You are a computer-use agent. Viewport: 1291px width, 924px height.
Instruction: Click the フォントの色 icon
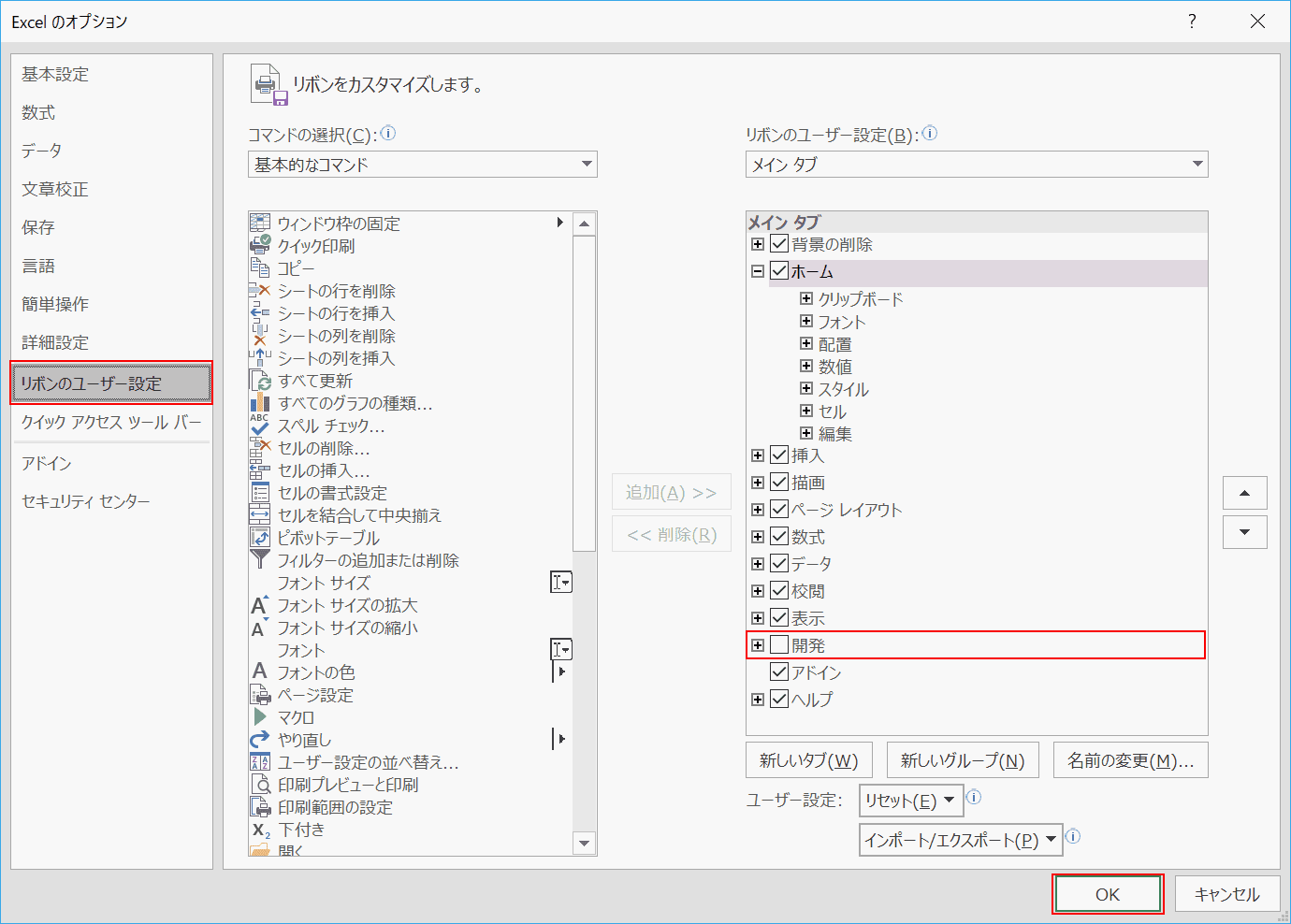click(260, 671)
